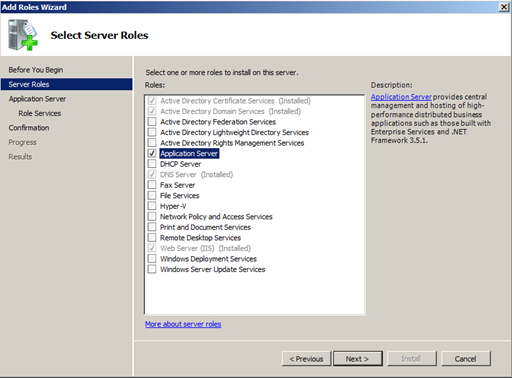Enable the DHCP Server role checkbox
This screenshot has height=378, width=512.
(152, 164)
